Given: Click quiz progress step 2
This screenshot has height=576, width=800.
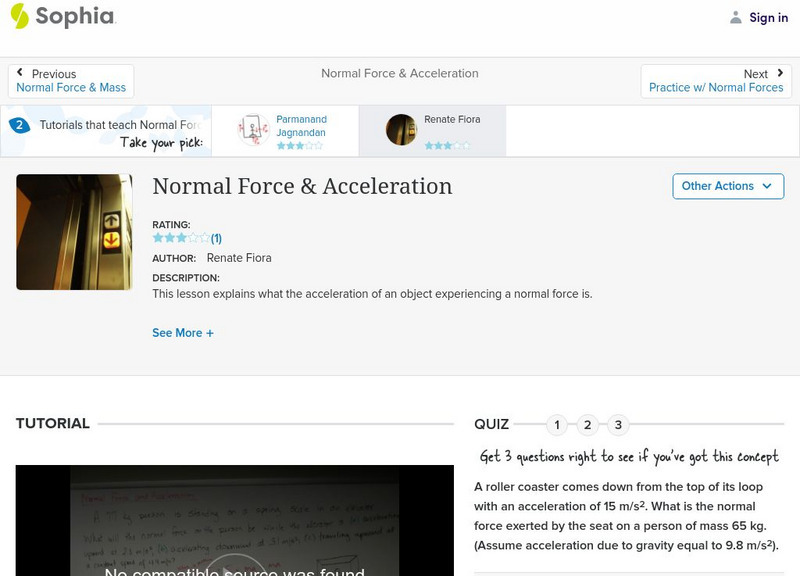Looking at the screenshot, I should (x=587, y=424).
